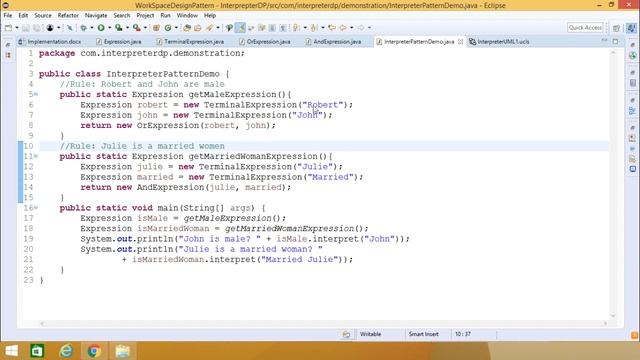Click the Back navigation yellow arrow

pyautogui.click(x=343, y=28)
